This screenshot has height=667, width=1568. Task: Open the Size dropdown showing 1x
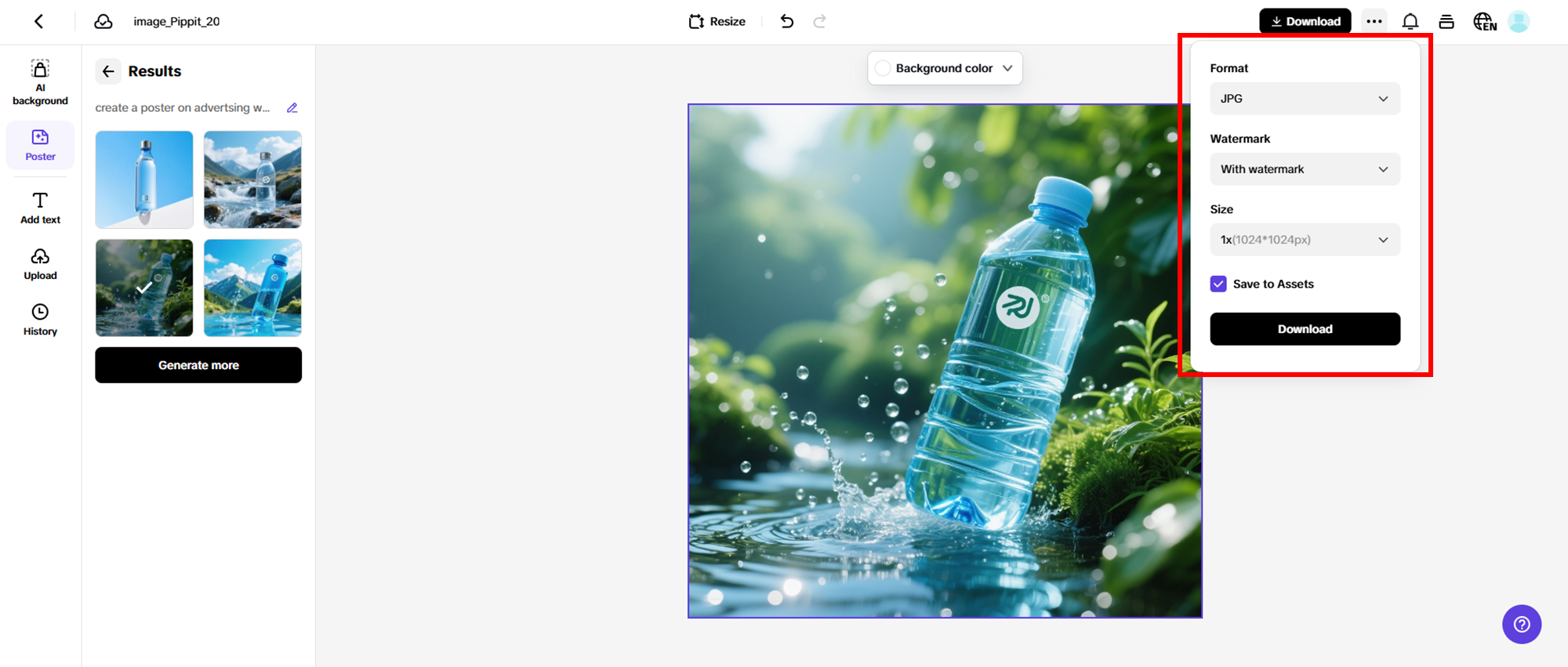1305,240
